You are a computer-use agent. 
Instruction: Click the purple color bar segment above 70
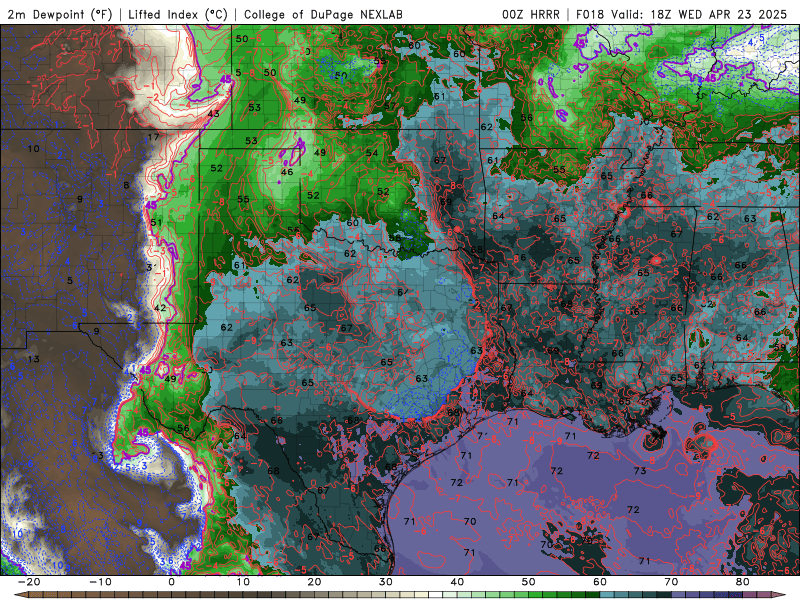679,595
